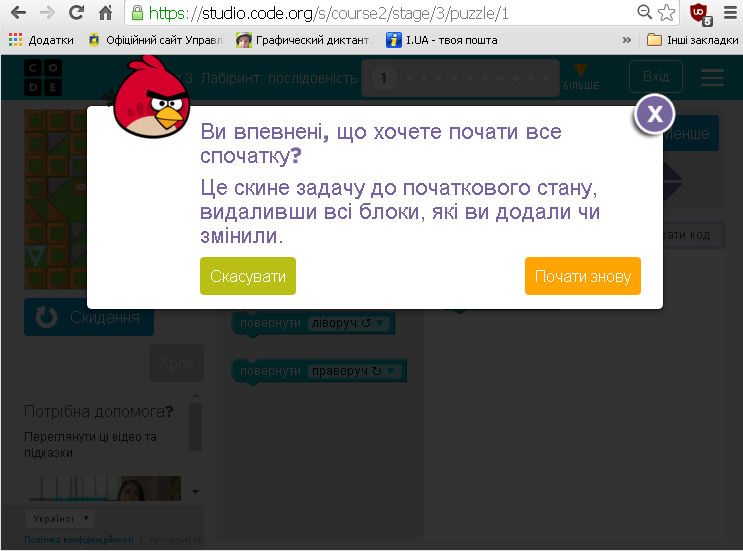Screen dimensions: 743x551
Task: Open the праворуч direction dropdown
Action: [x=354, y=371]
